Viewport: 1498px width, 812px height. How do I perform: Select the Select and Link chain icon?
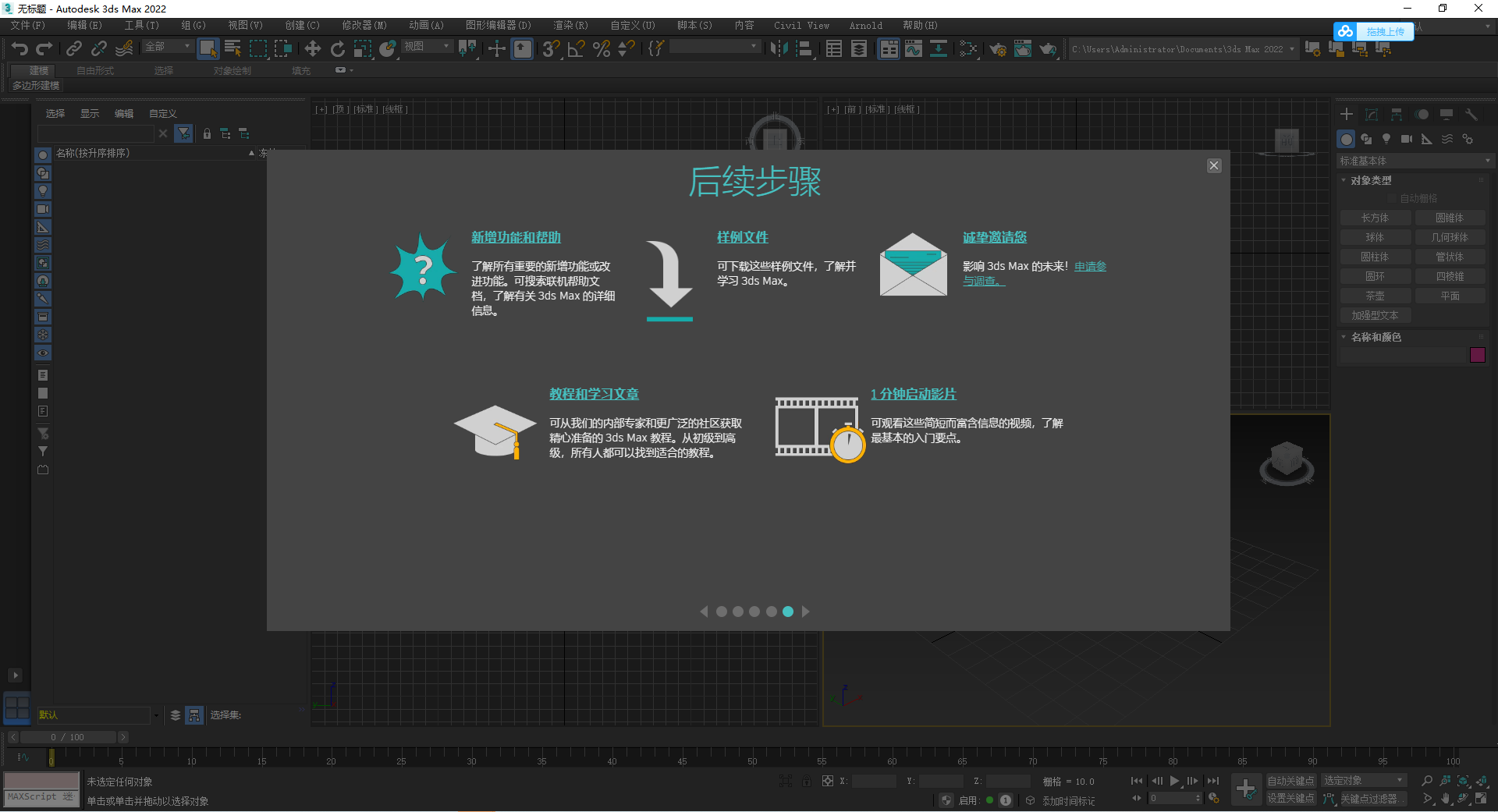tap(74, 48)
